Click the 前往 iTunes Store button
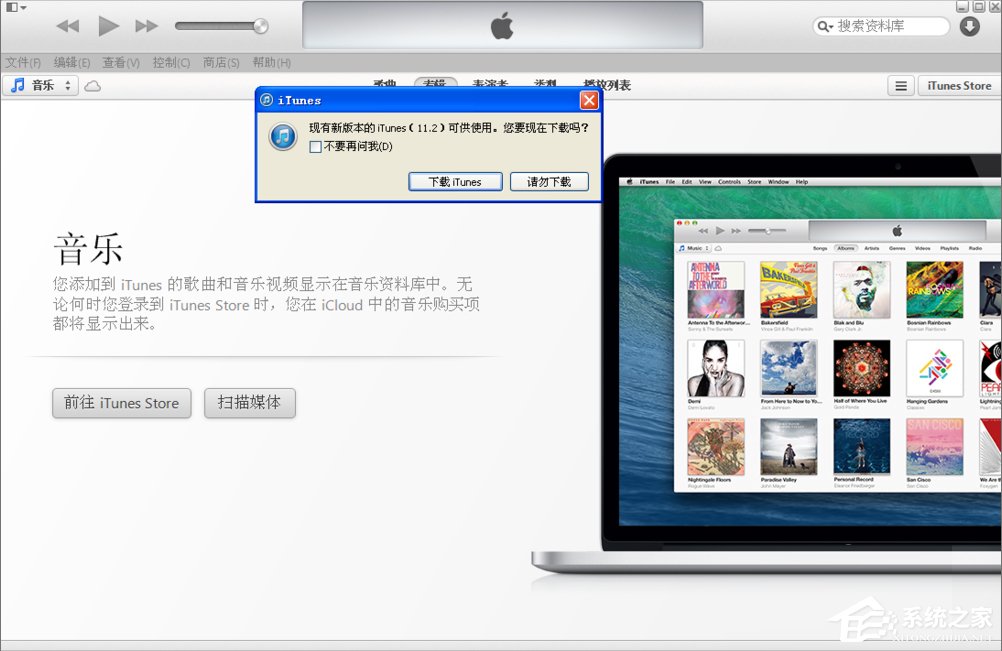Image resolution: width=1002 pixels, height=651 pixels. point(121,403)
